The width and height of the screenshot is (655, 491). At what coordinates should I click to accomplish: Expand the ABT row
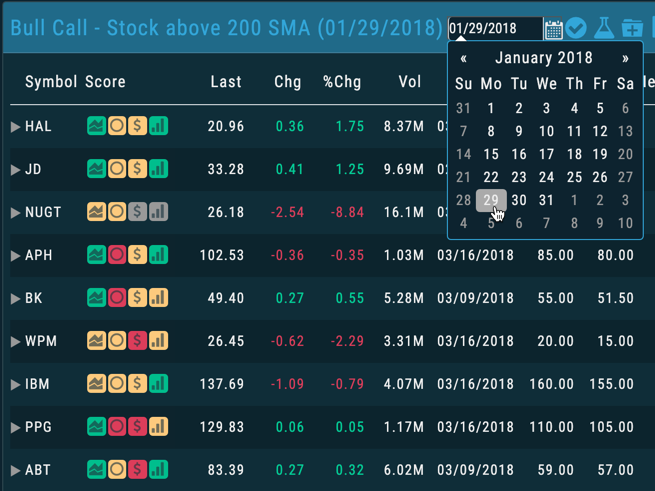click(15, 471)
